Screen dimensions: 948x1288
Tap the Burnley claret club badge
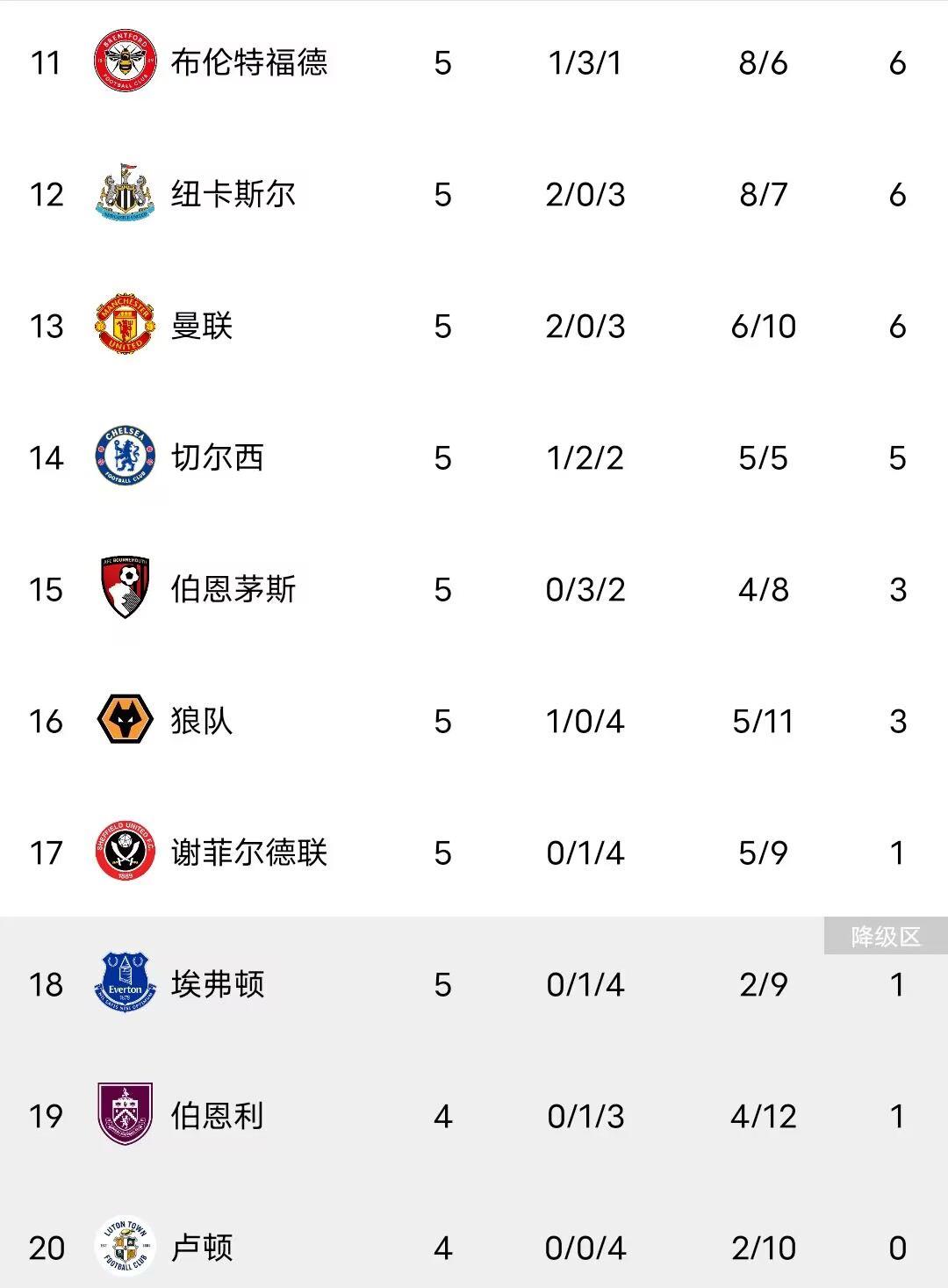[x=126, y=1115]
